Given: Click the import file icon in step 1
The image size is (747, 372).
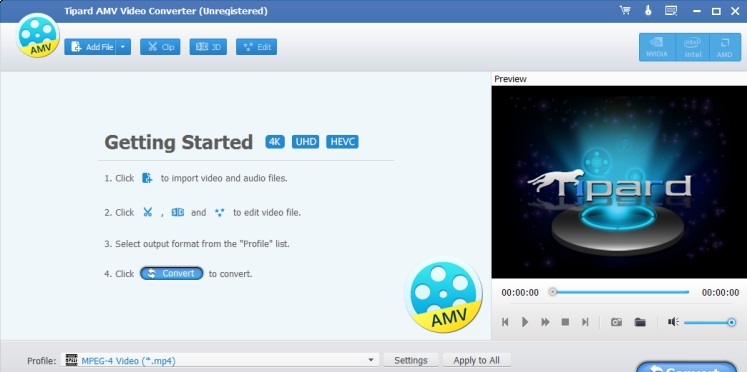Looking at the screenshot, I should [147, 178].
